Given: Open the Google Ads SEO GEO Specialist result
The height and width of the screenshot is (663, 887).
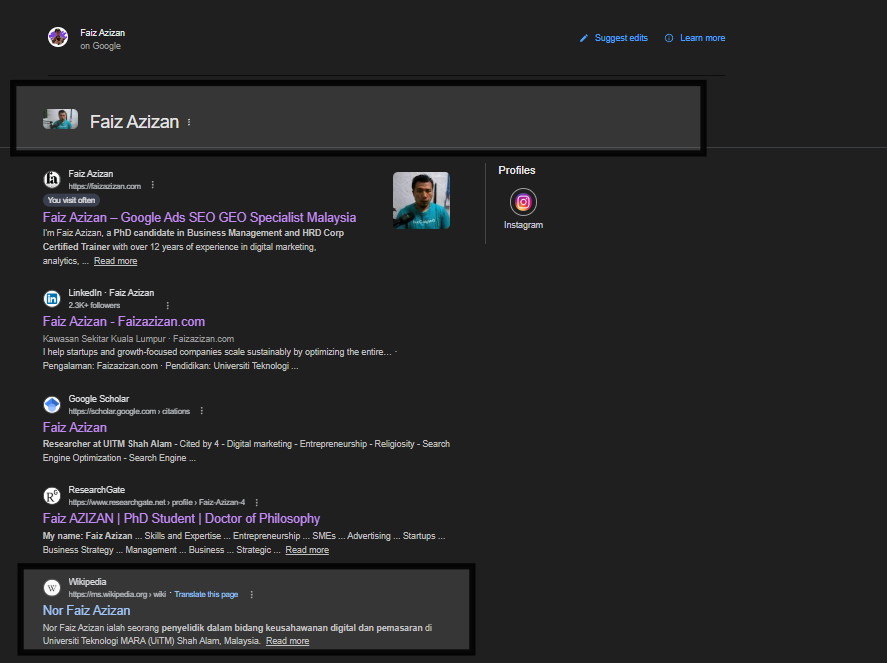Looking at the screenshot, I should point(198,217).
